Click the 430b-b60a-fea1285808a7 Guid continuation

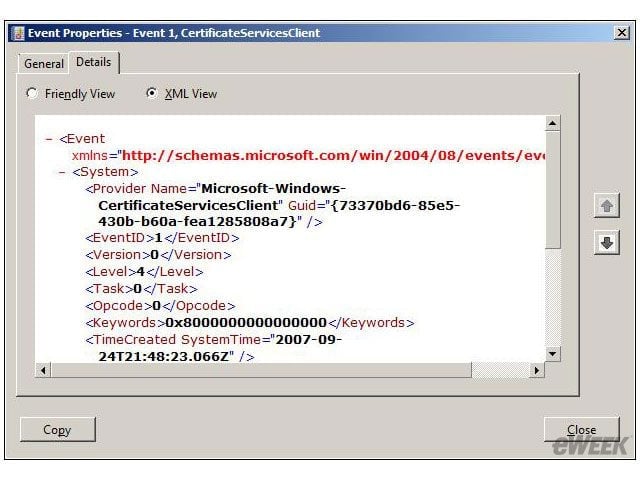[x=197, y=222]
